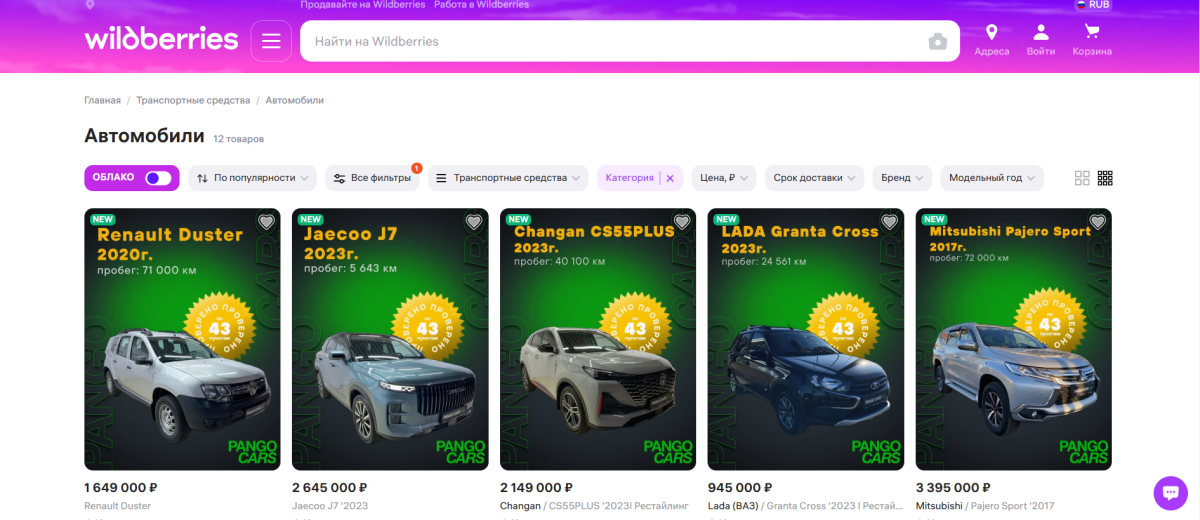
Task: Expand the Срок доставки filter
Action: point(814,178)
